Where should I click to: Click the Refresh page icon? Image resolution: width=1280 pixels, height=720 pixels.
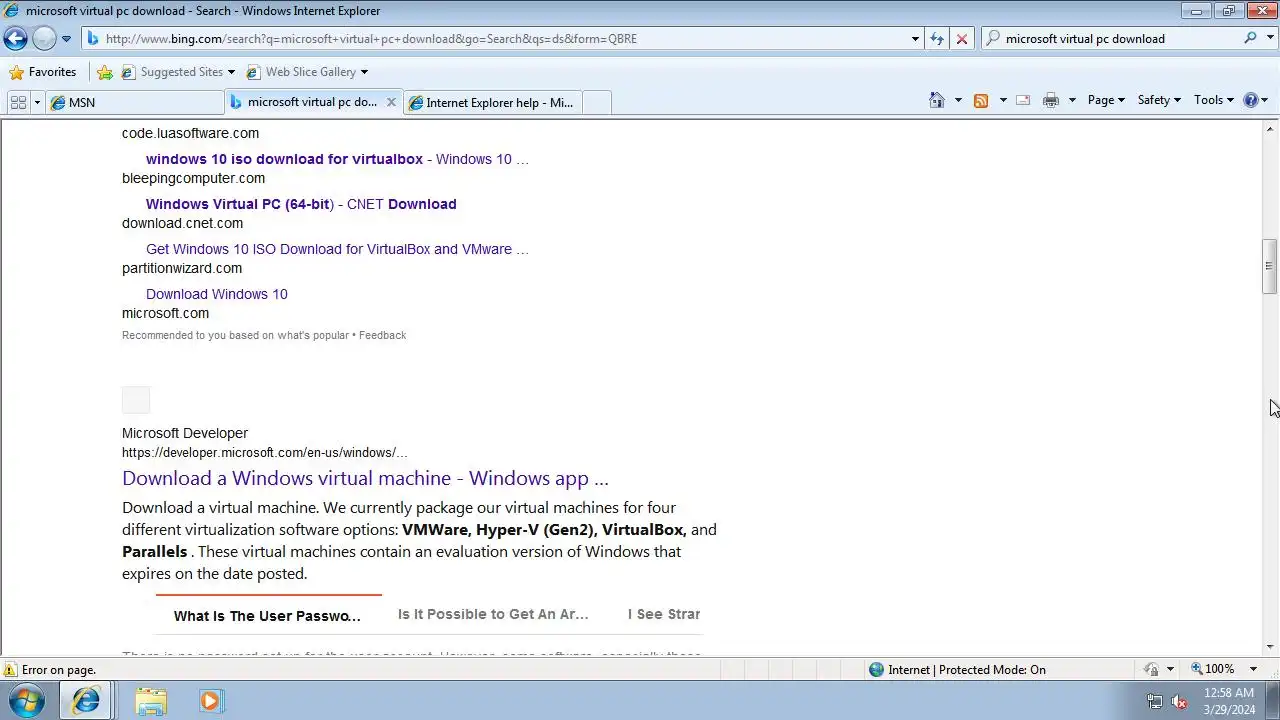coord(937,39)
